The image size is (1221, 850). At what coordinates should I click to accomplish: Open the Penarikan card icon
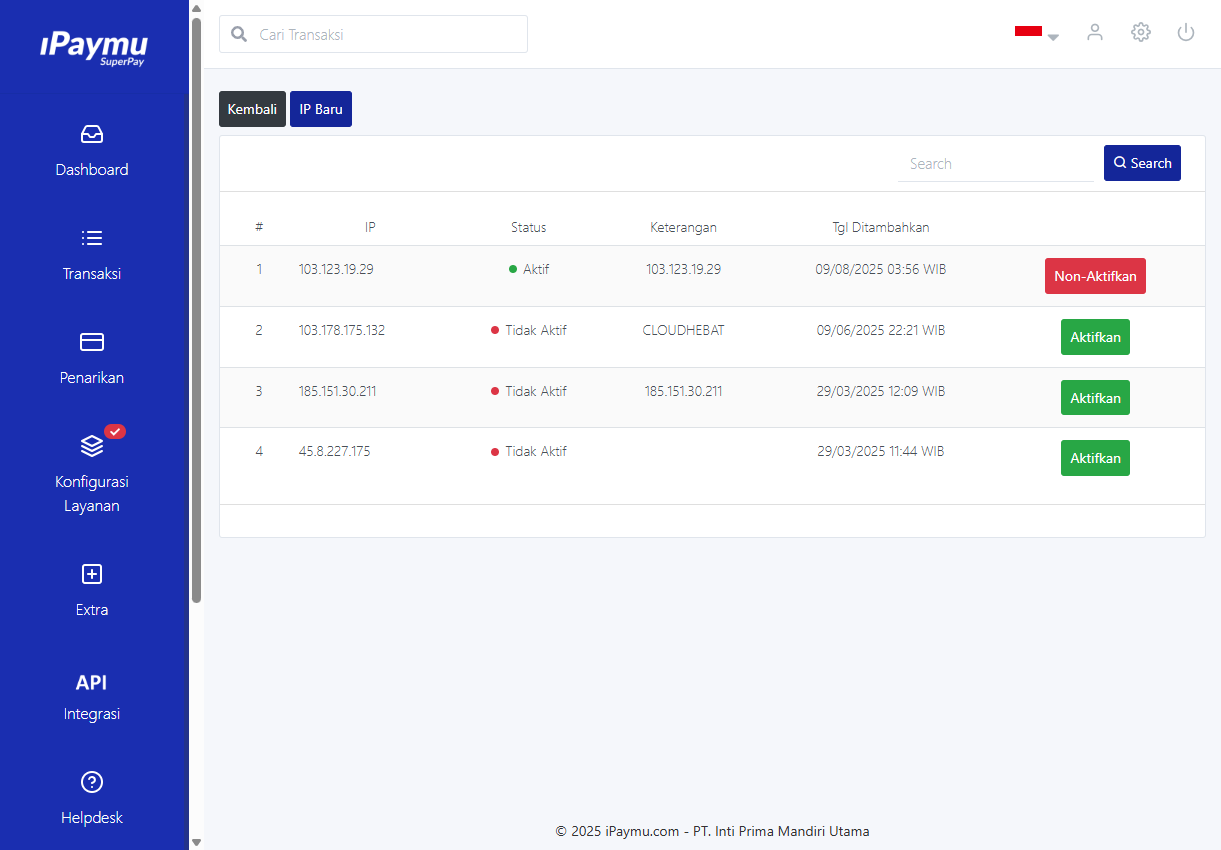[x=92, y=342]
